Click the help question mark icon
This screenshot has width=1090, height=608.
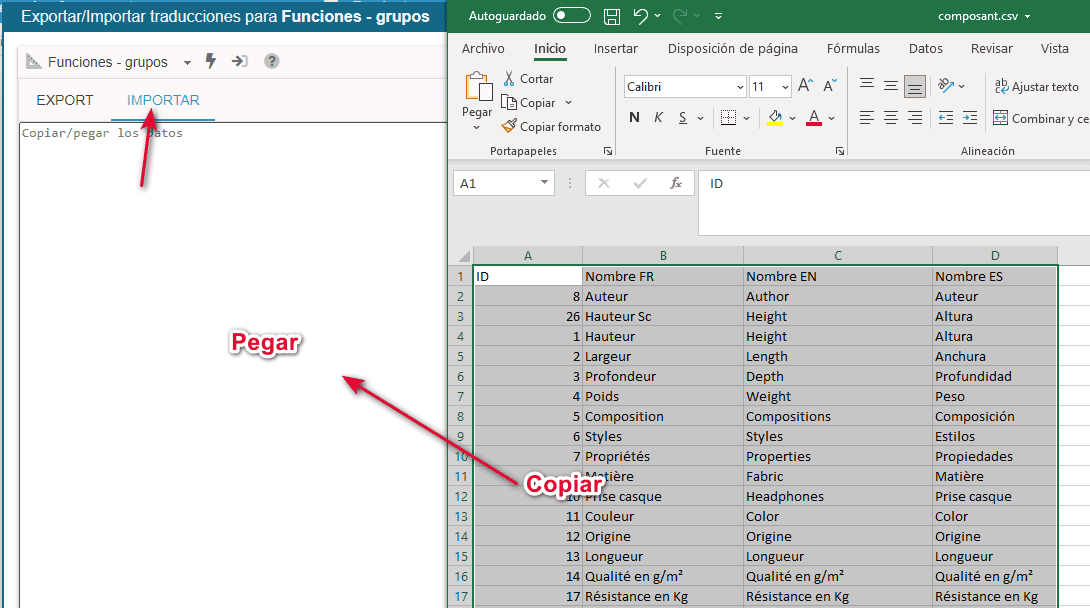pos(271,62)
